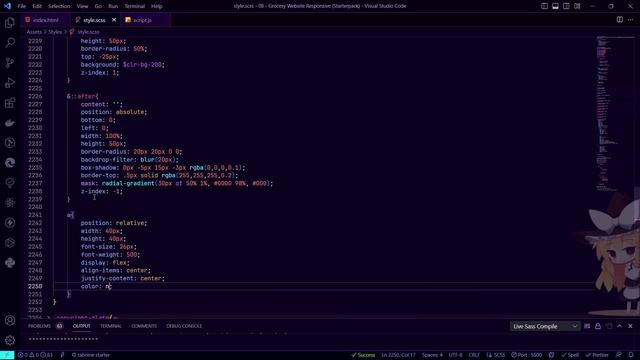
Task: Open the Extensions view
Action: [10, 102]
